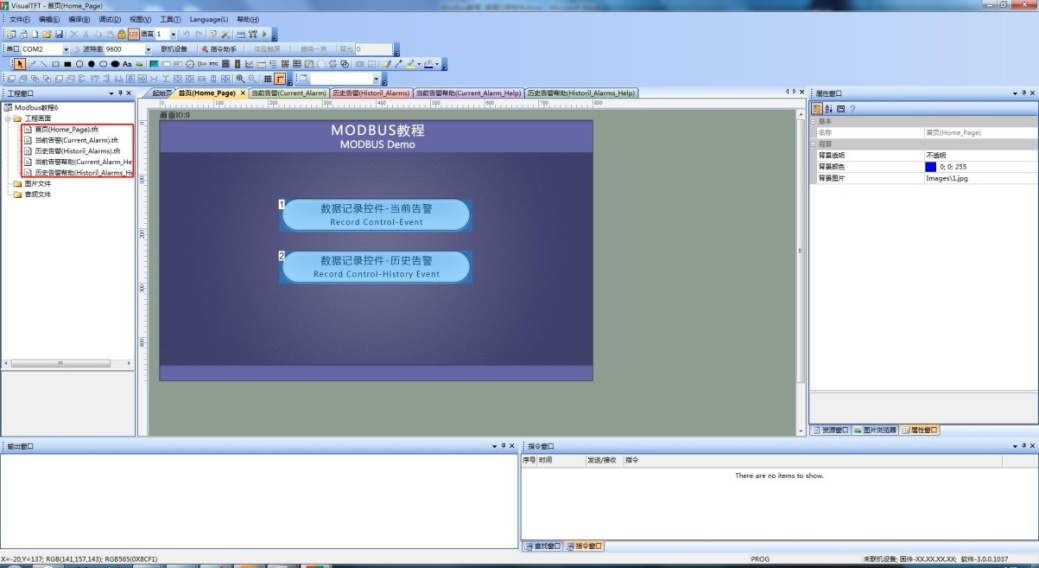
Task: Click the undo arrow icon
Action: [x=186, y=34]
